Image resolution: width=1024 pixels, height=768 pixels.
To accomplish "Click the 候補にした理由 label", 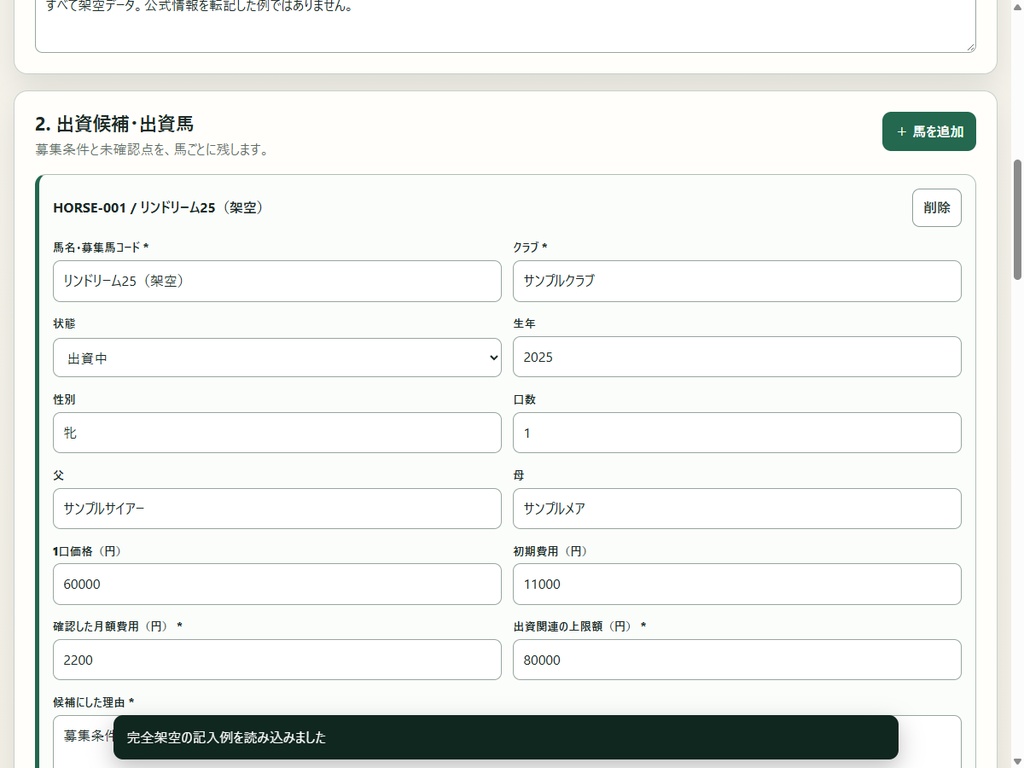I will 93,702.
